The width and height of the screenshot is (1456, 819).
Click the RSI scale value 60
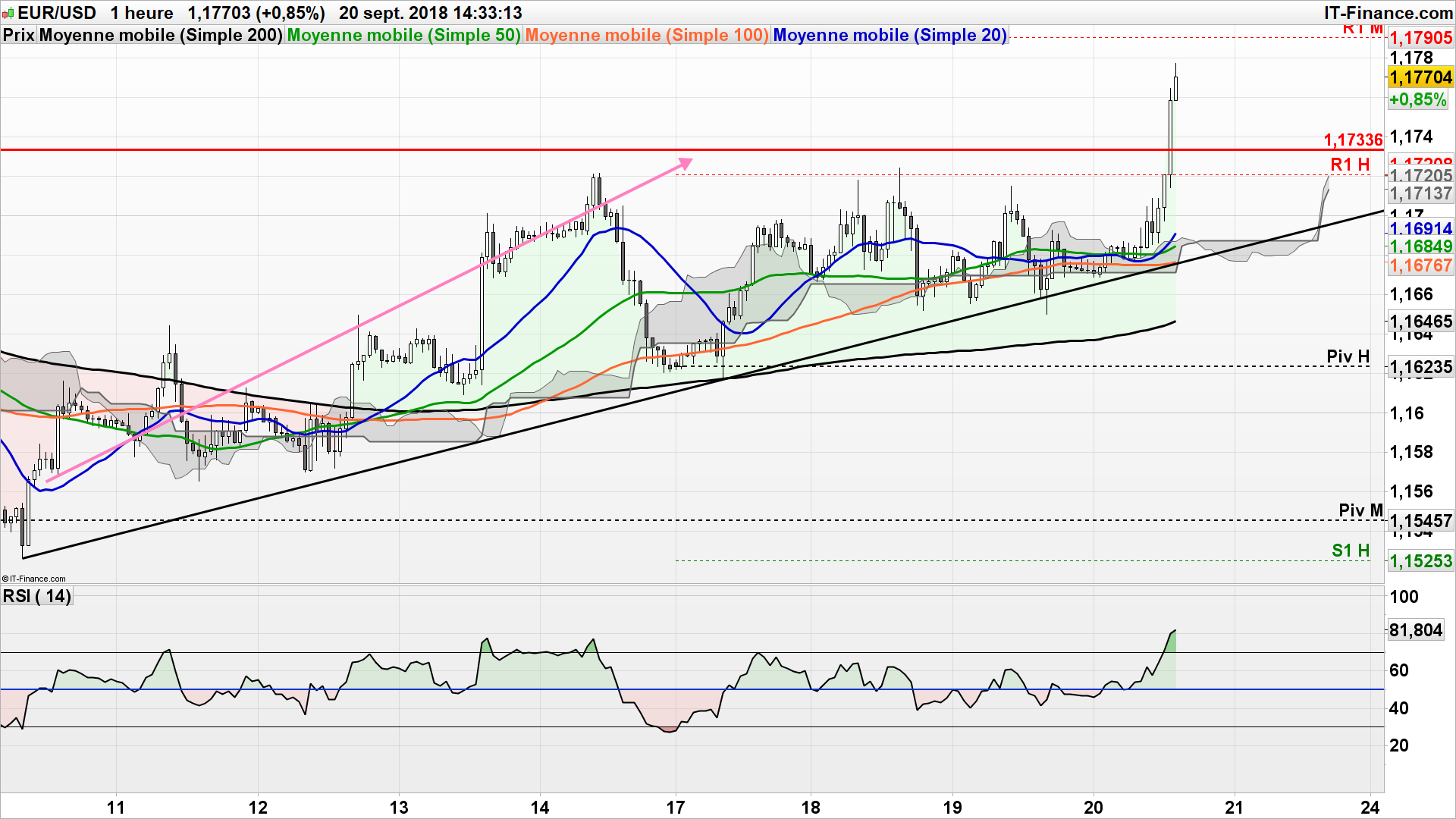coord(1399,670)
